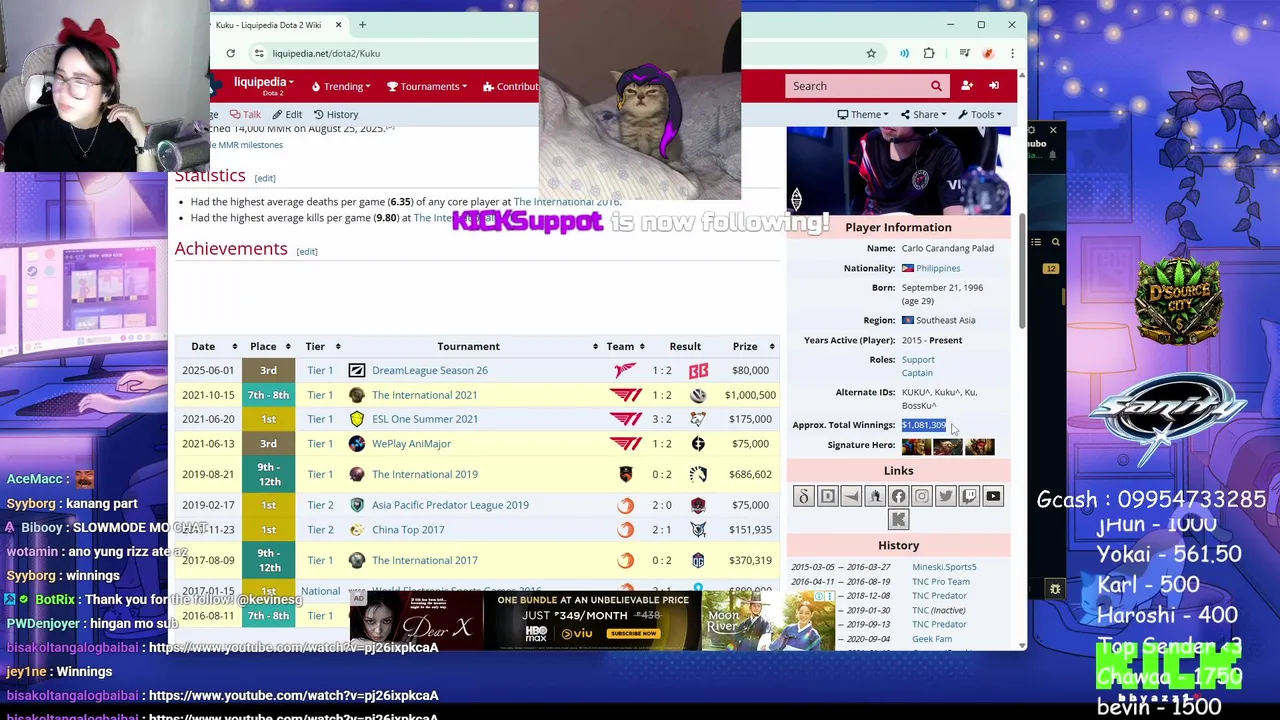Screen dimensions: 1280x720
Task: Open Philippines nationality link
Action: click(938, 268)
